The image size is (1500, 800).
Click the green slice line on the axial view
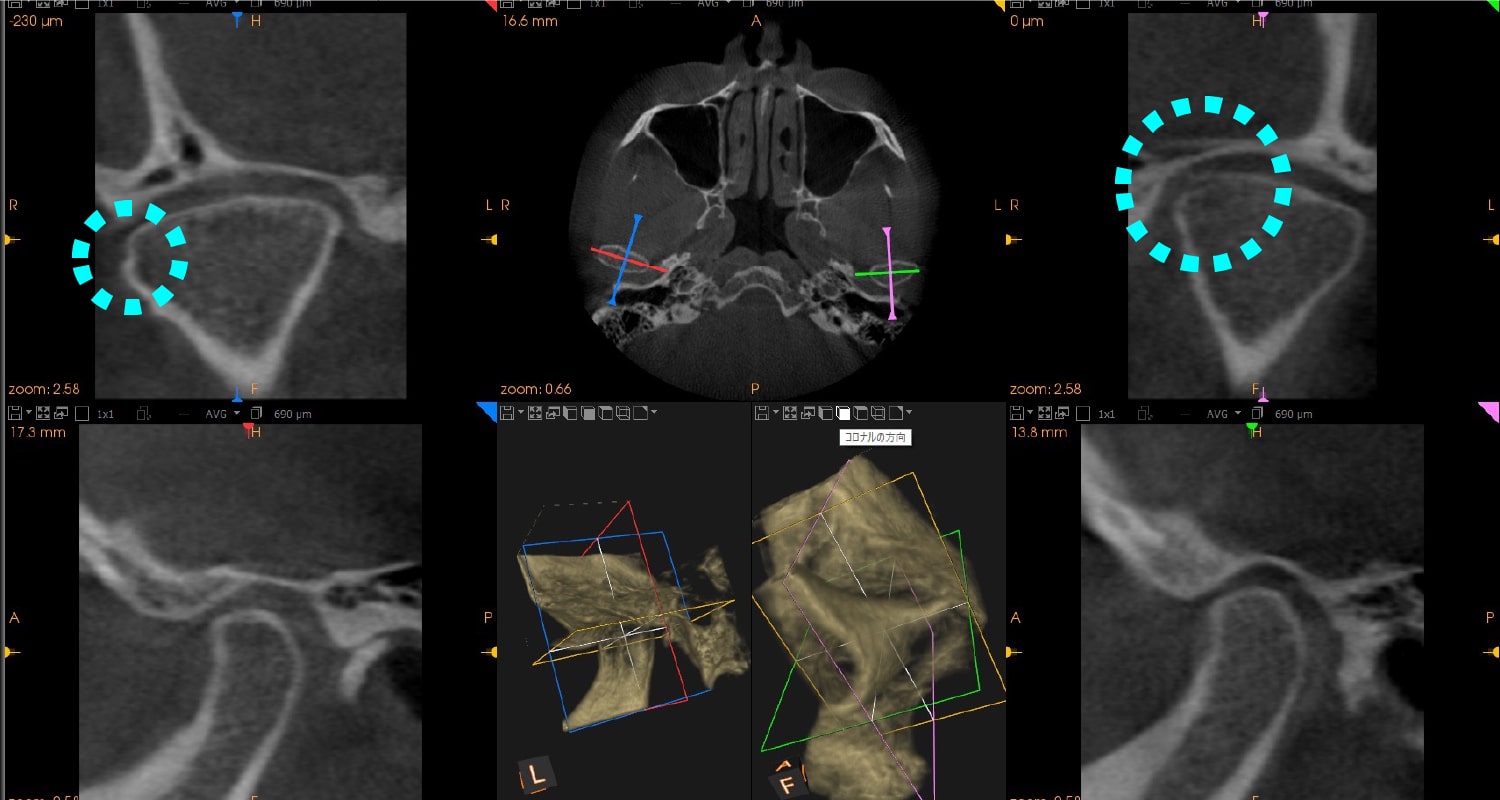887,271
